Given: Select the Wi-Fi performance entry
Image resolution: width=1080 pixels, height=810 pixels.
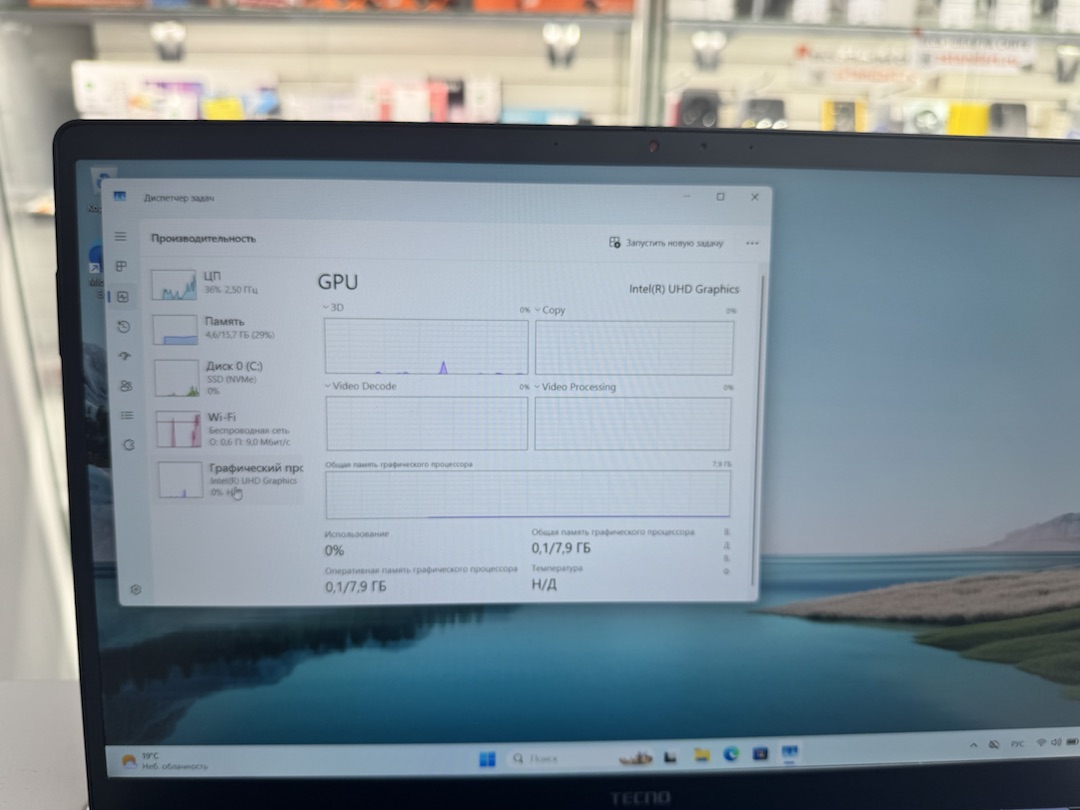Looking at the screenshot, I should [x=228, y=428].
